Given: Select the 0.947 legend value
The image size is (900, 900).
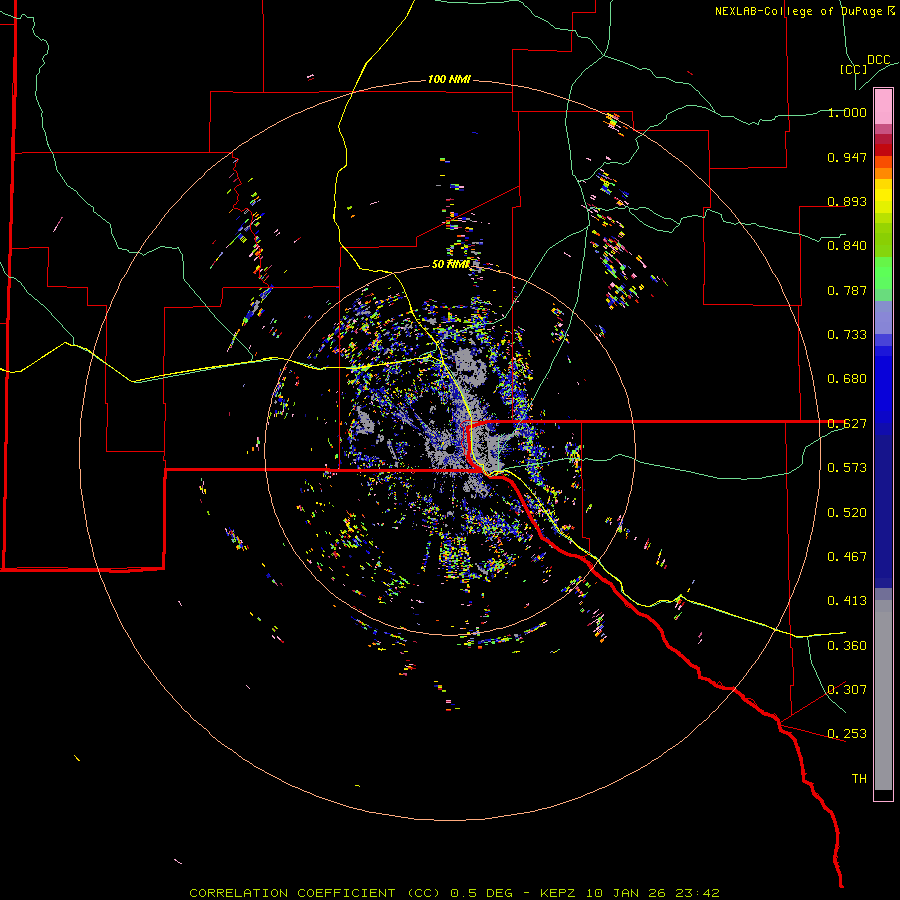Looking at the screenshot, I should click(847, 157).
